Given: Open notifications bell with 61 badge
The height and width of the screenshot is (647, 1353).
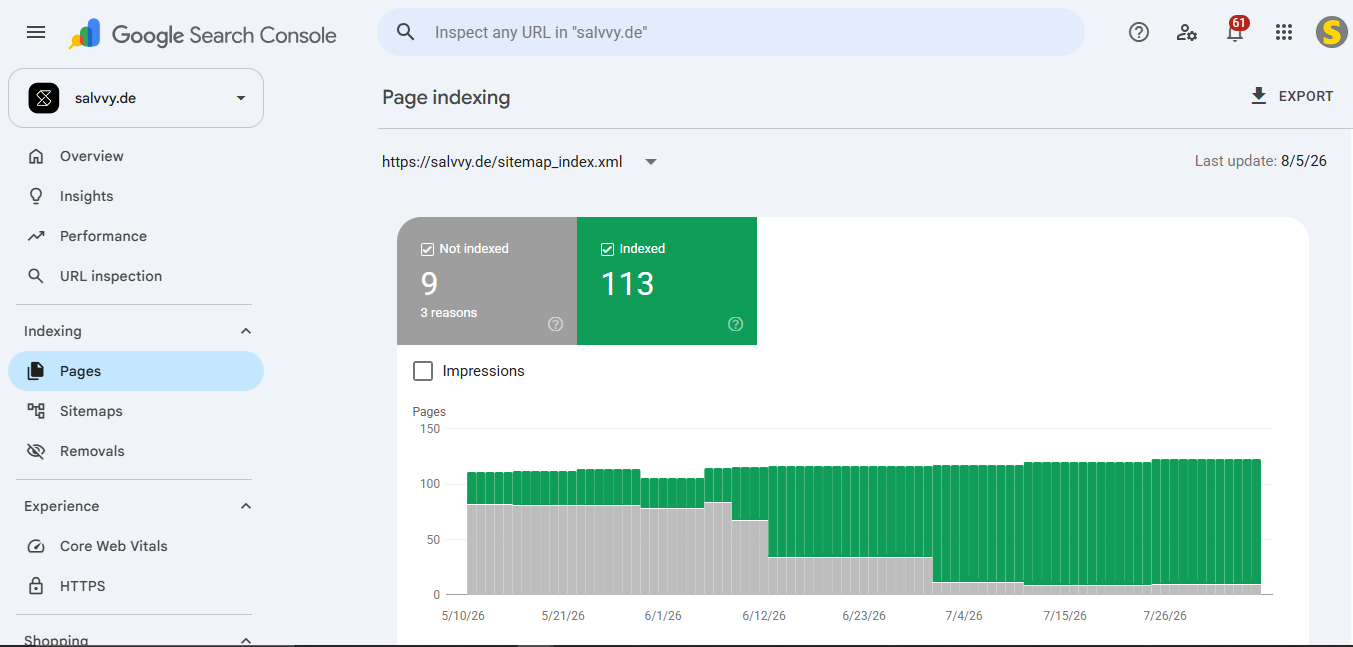Looking at the screenshot, I should (1236, 31).
